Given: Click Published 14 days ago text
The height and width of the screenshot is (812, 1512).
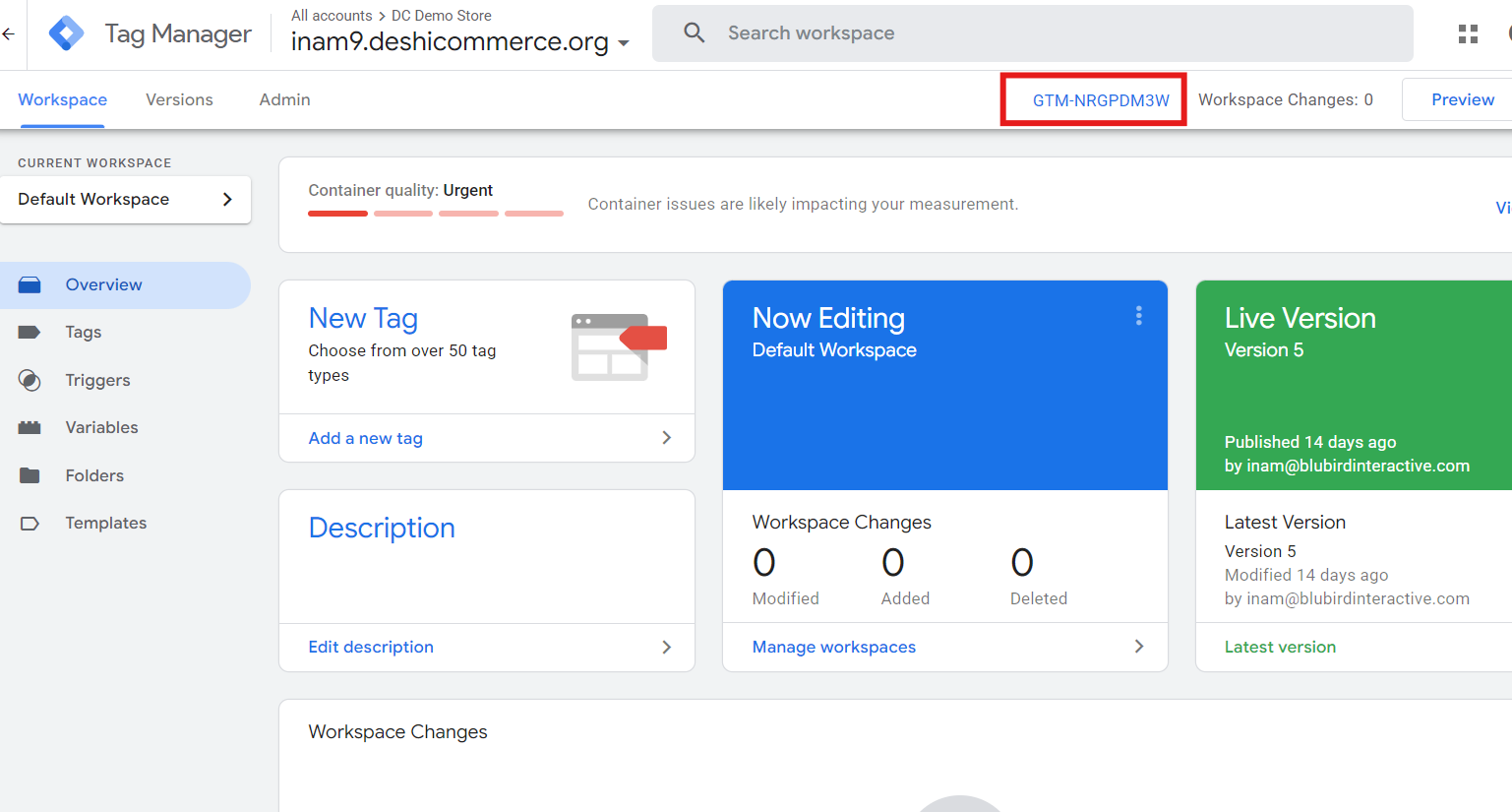Looking at the screenshot, I should [1310, 442].
